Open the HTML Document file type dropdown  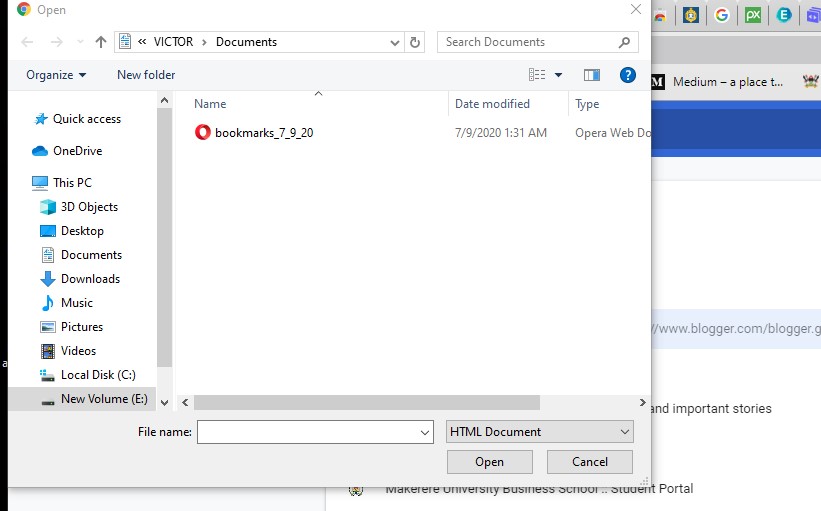539,432
